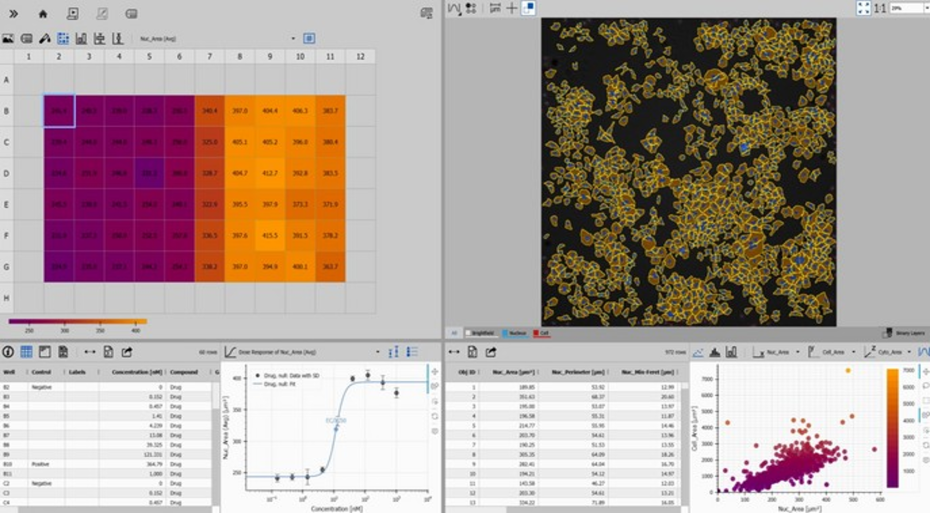Sort by Control column header
This screenshot has width=930, height=513.
[42, 372]
